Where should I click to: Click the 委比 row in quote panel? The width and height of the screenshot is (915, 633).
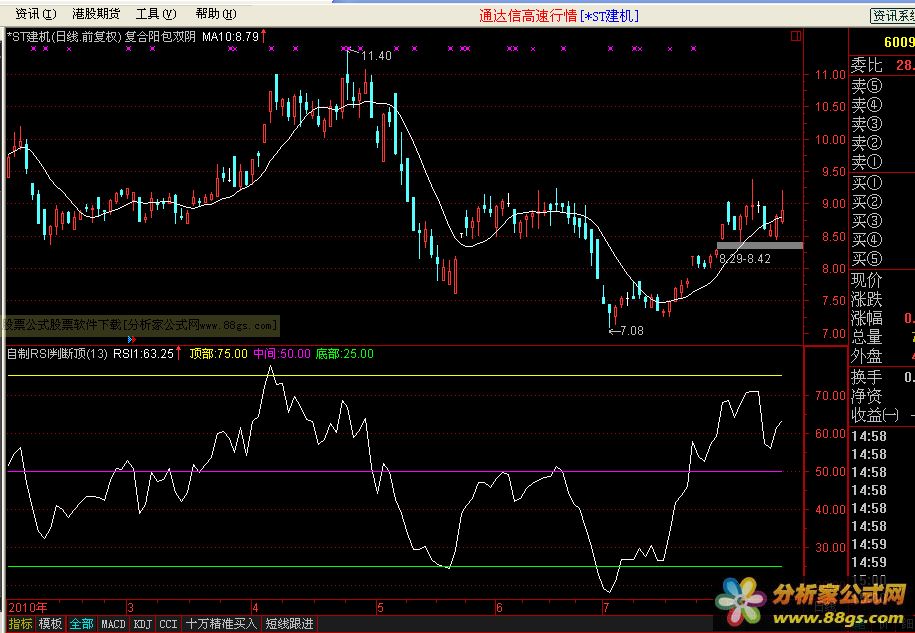[882, 65]
